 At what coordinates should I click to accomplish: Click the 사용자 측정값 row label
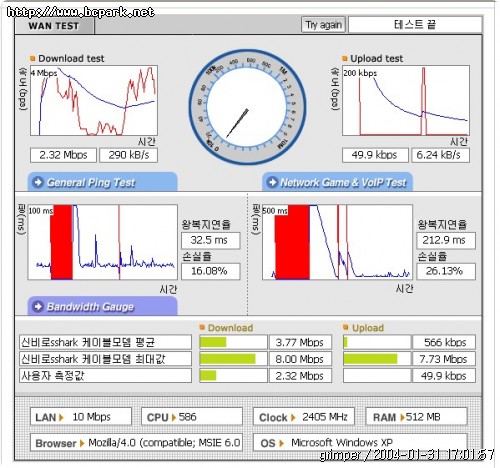(x=105, y=376)
